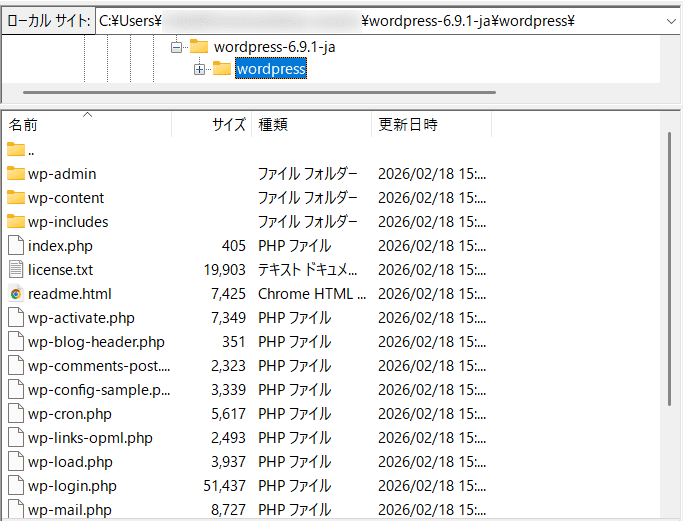Click the parent directory '..' folder icon
This screenshot has height=521, width=683.
[16, 150]
